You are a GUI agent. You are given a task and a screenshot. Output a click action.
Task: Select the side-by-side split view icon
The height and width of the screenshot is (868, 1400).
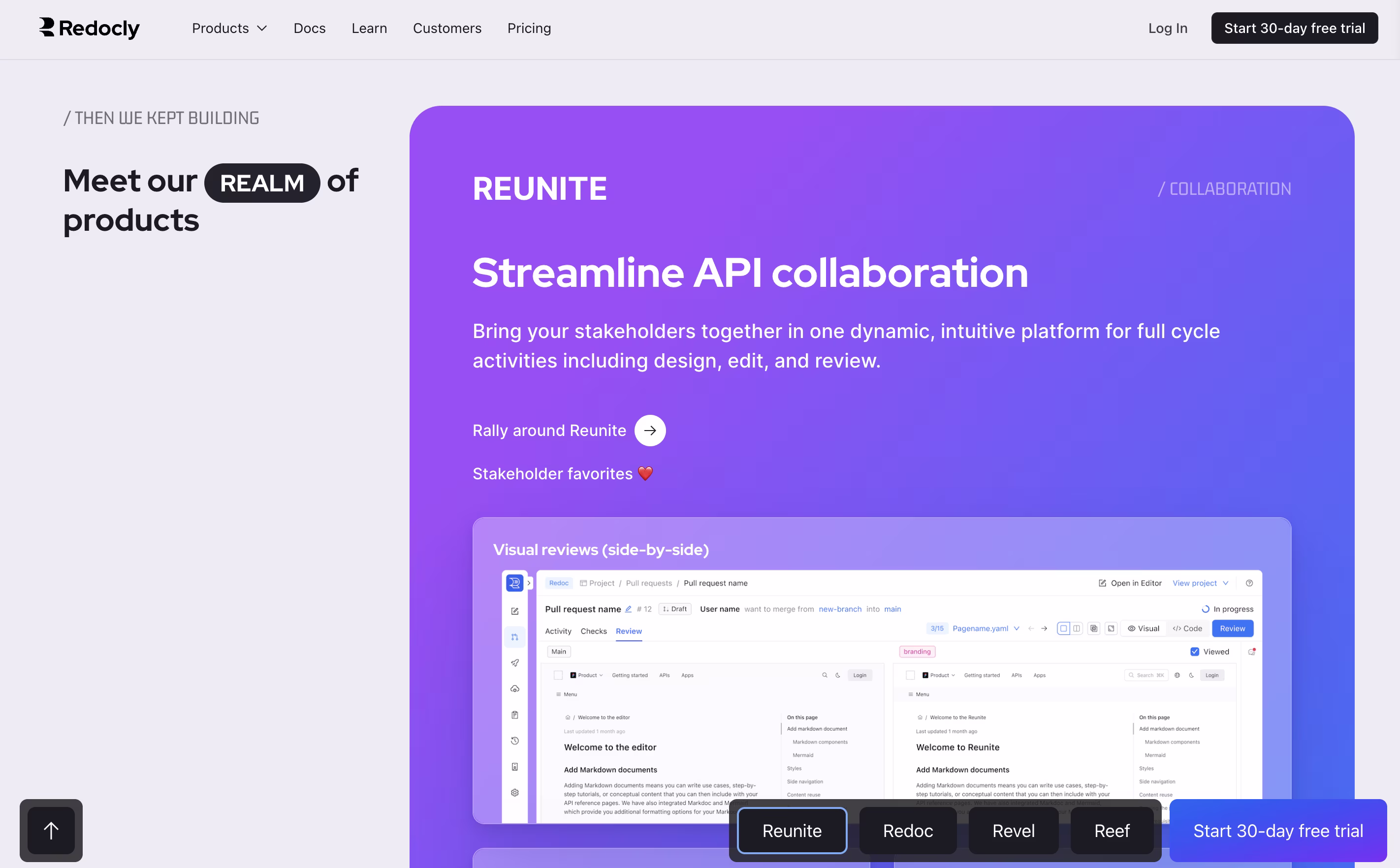click(x=1077, y=629)
